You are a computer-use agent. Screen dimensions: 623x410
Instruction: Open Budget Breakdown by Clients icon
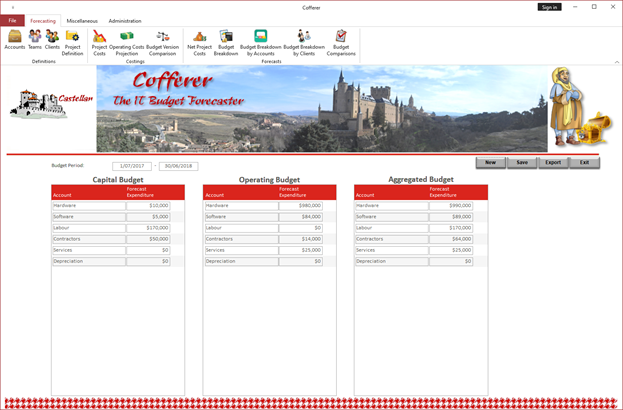tap(304, 43)
